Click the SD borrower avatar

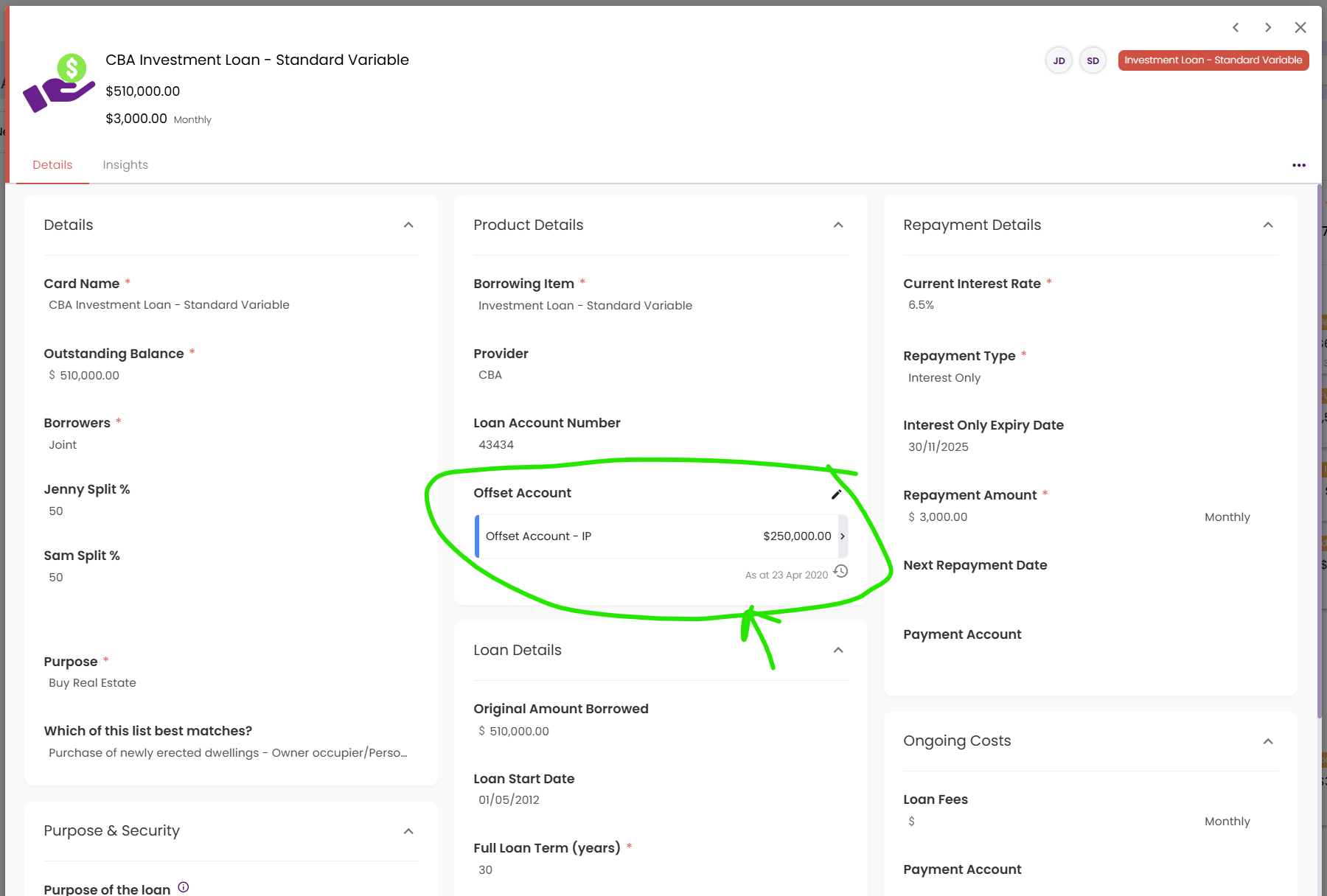pos(1093,60)
